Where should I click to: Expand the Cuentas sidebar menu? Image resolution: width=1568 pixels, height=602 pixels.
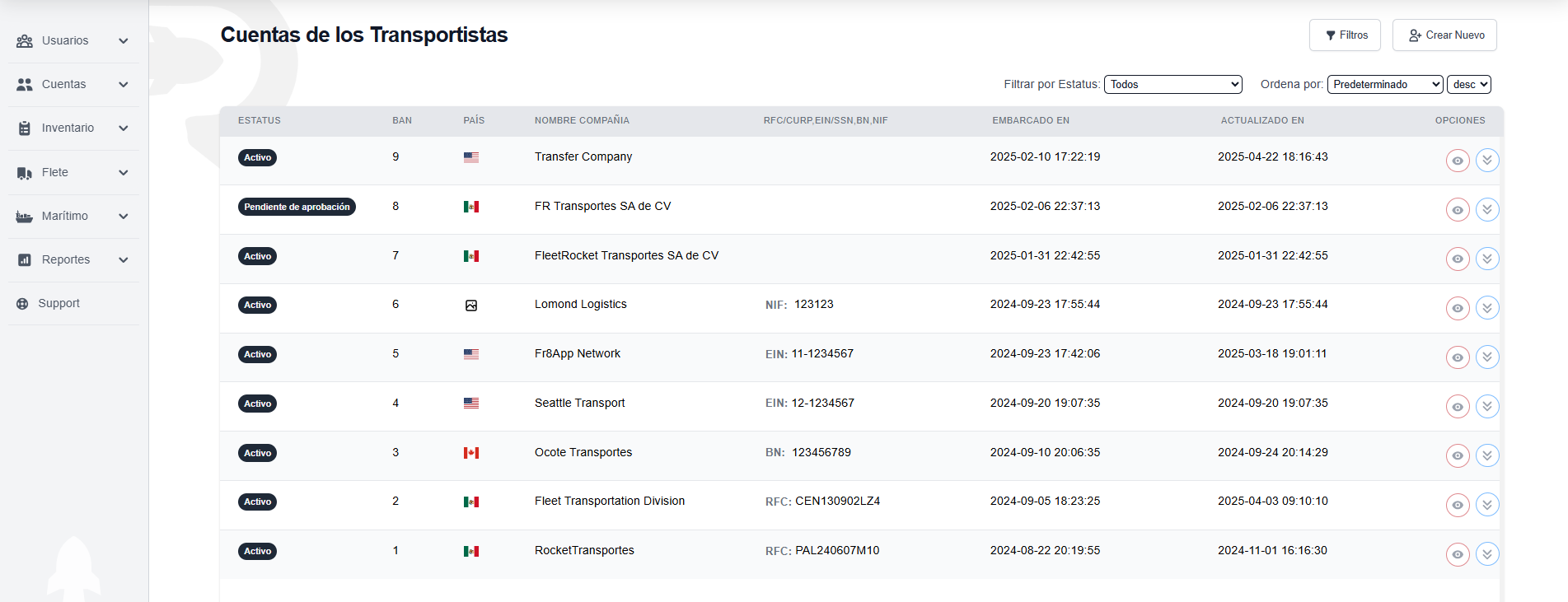[x=73, y=85]
